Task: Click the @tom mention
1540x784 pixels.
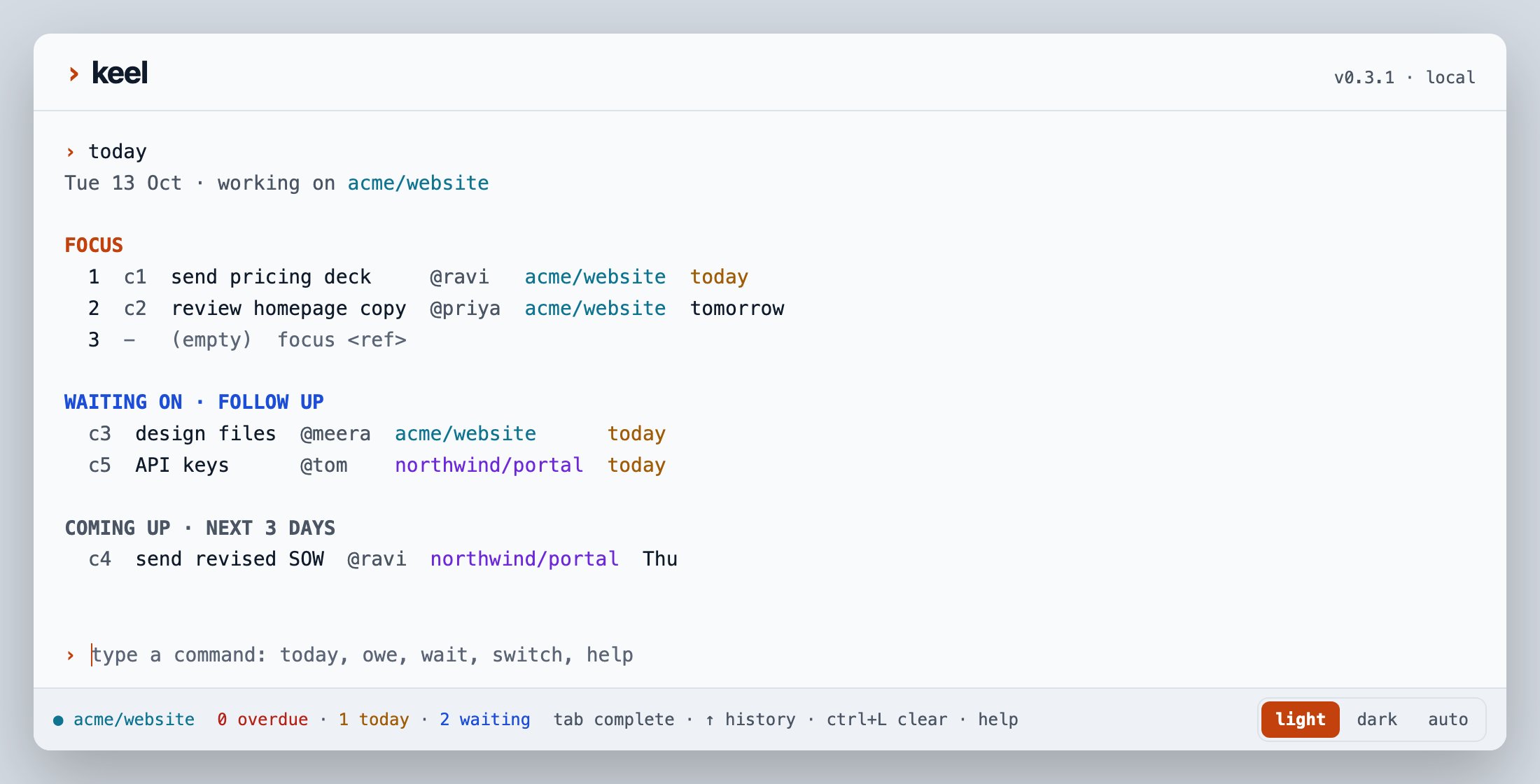Action: (323, 465)
